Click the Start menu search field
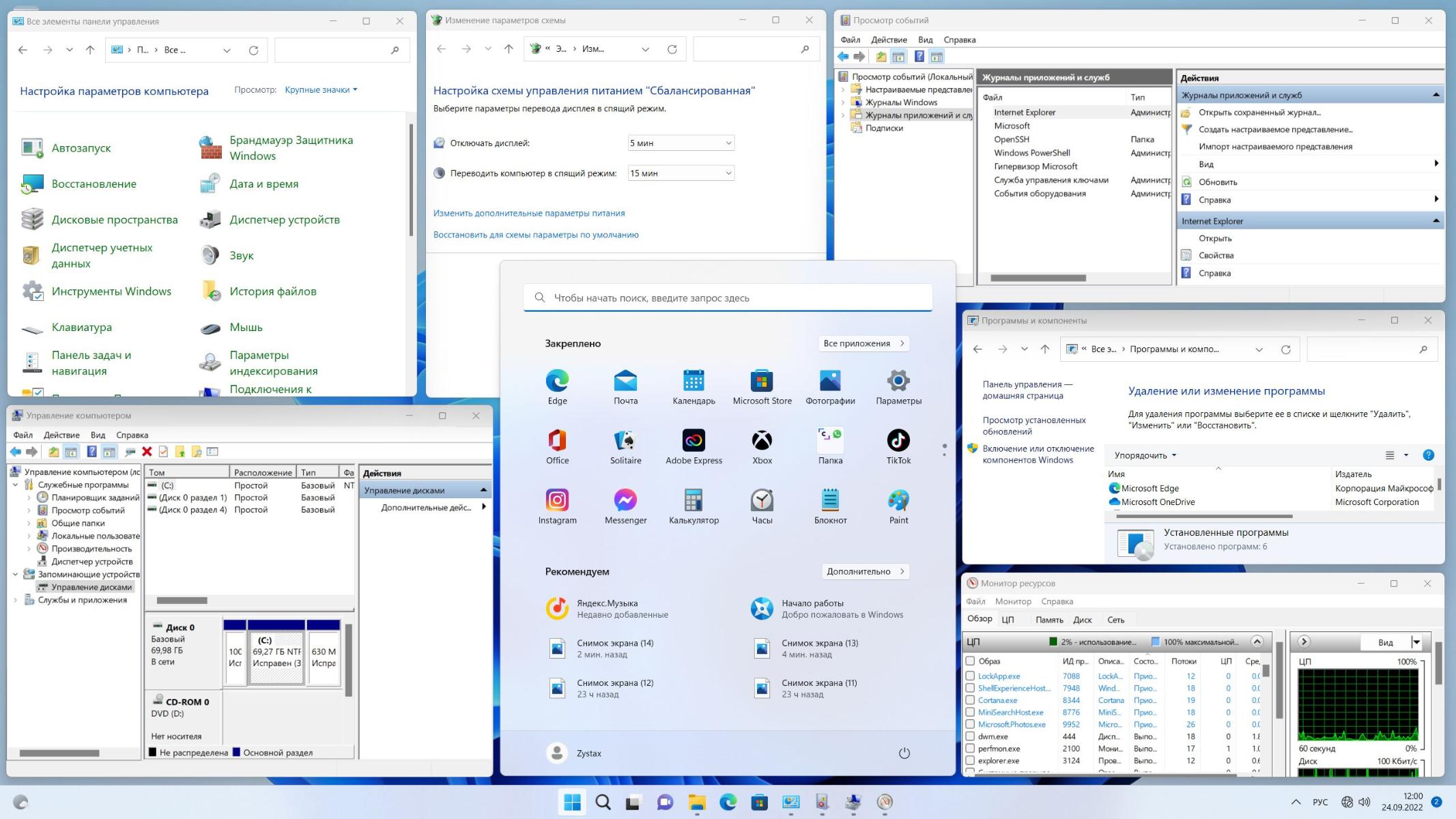Image resolution: width=1456 pixels, height=819 pixels. pos(727,298)
